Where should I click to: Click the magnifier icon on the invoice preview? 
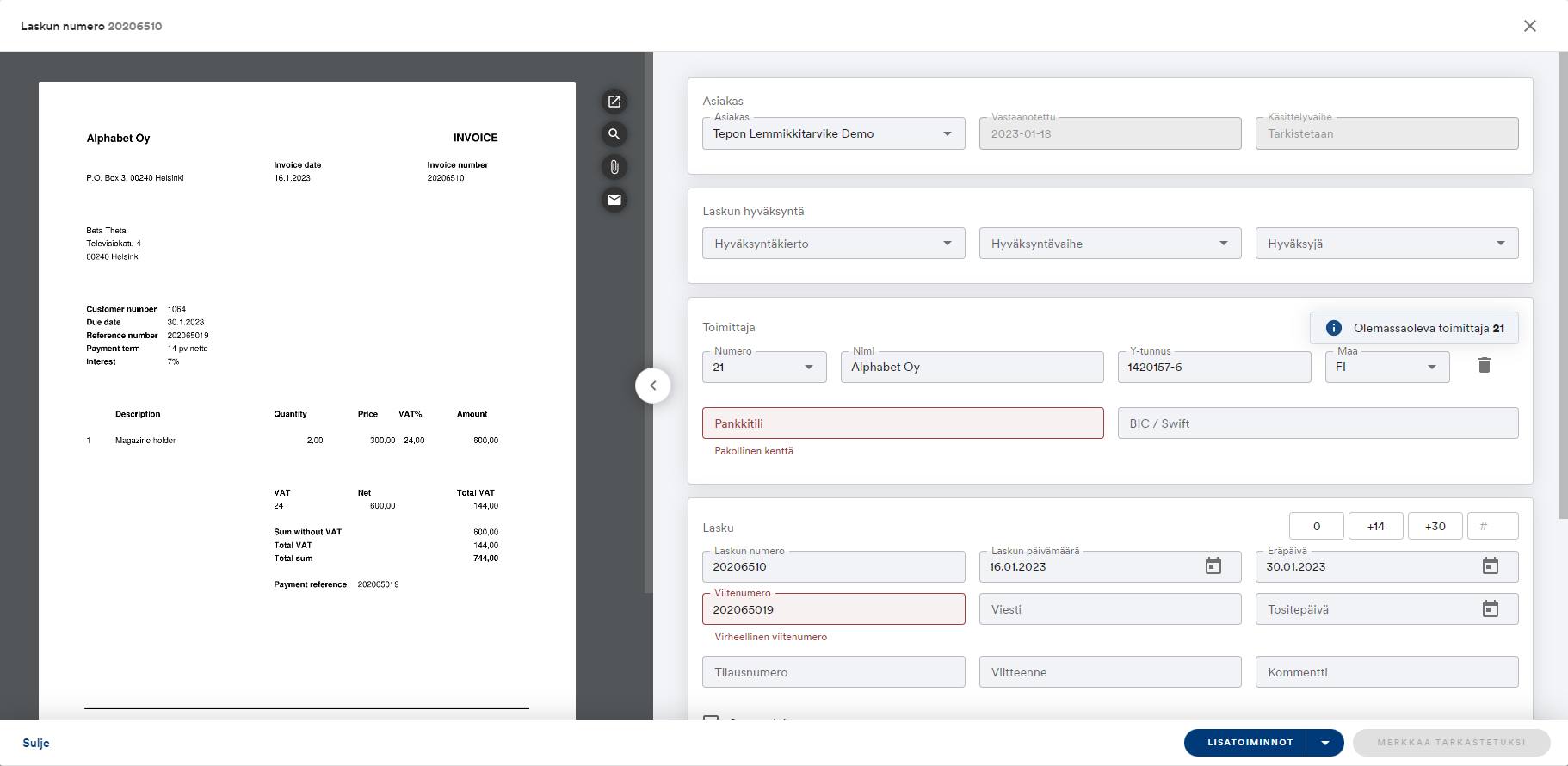pos(614,134)
